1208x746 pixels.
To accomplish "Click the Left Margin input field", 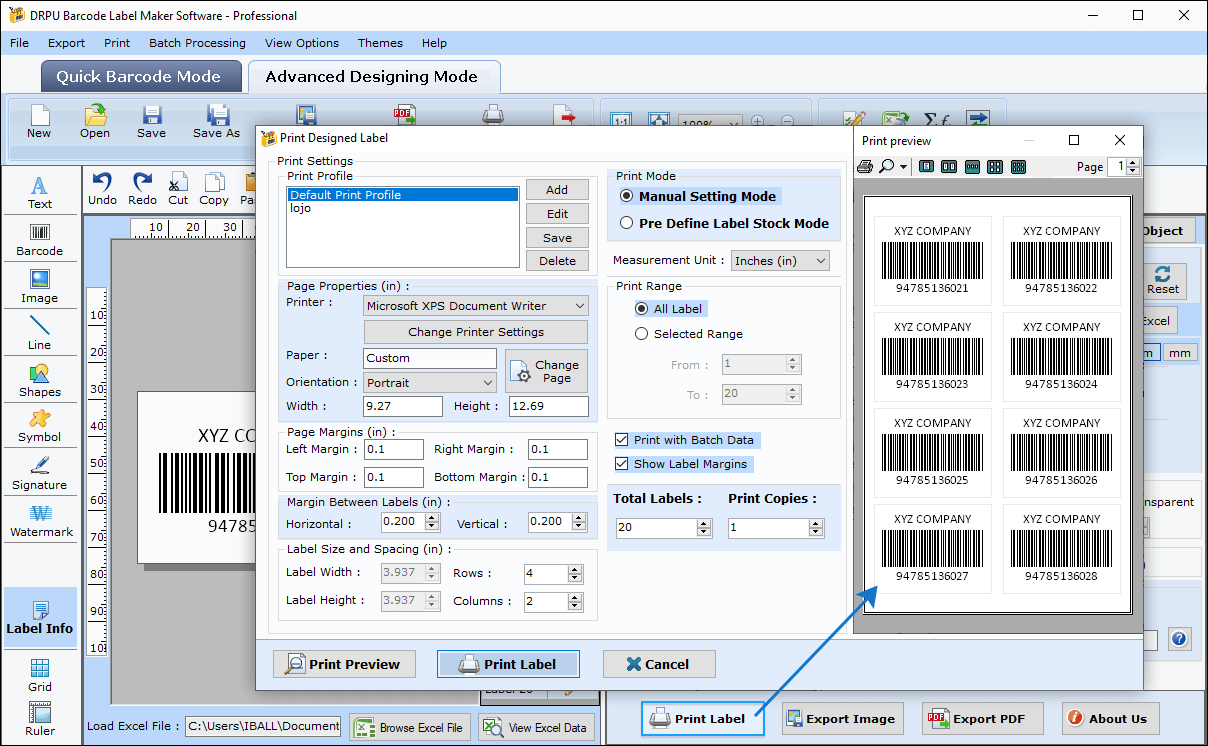I will click(394, 450).
